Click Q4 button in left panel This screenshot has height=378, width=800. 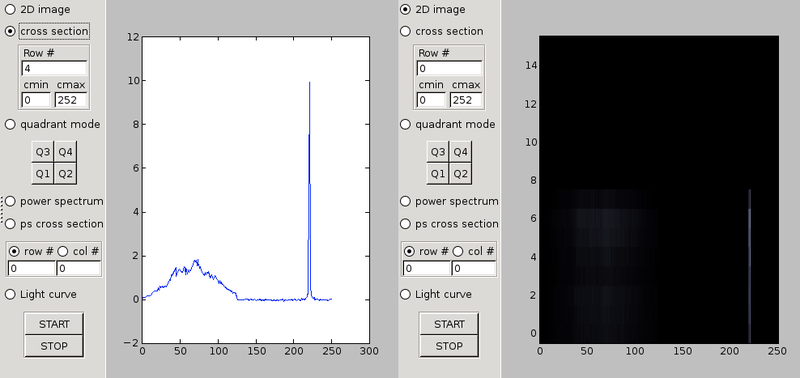(x=65, y=152)
